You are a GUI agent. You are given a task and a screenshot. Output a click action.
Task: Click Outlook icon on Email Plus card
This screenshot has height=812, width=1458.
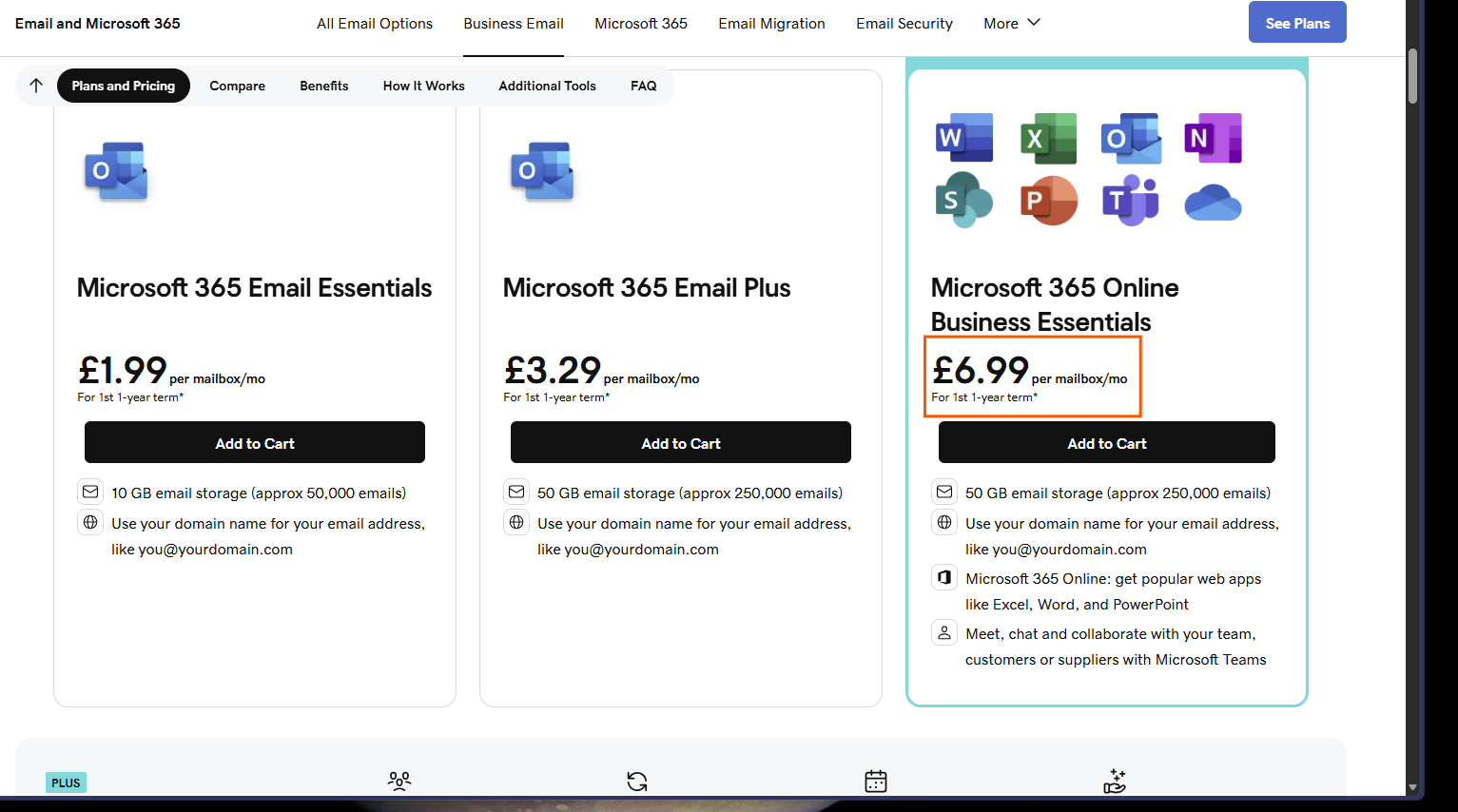pos(542,171)
